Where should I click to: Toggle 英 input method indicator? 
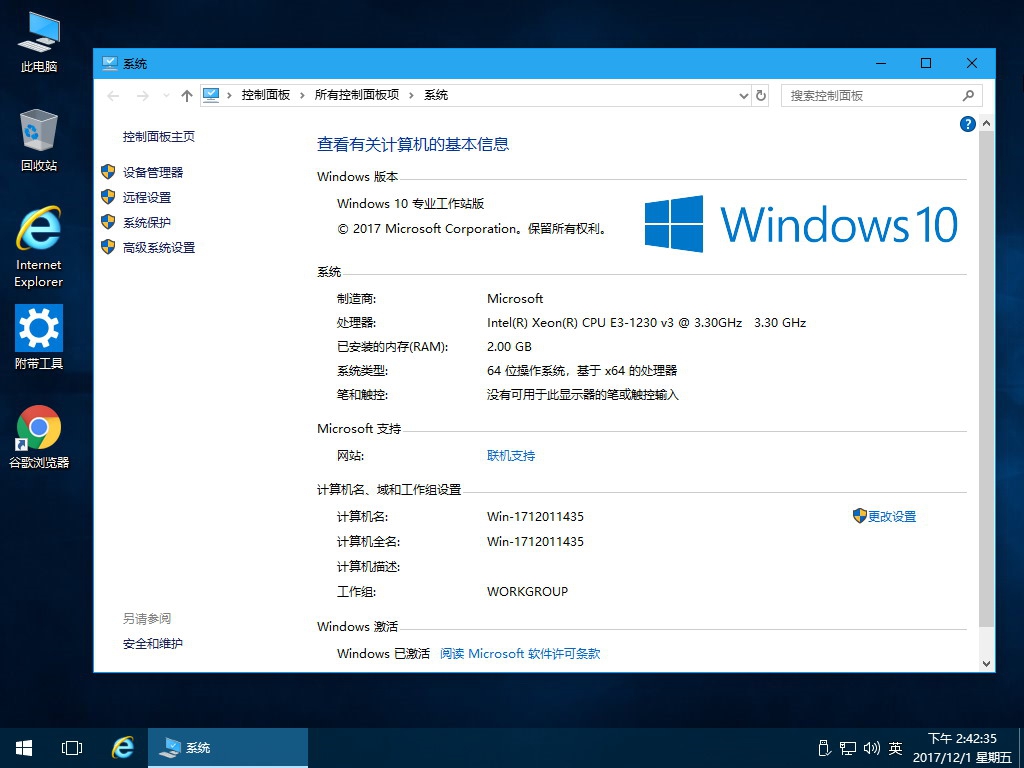[x=895, y=748]
